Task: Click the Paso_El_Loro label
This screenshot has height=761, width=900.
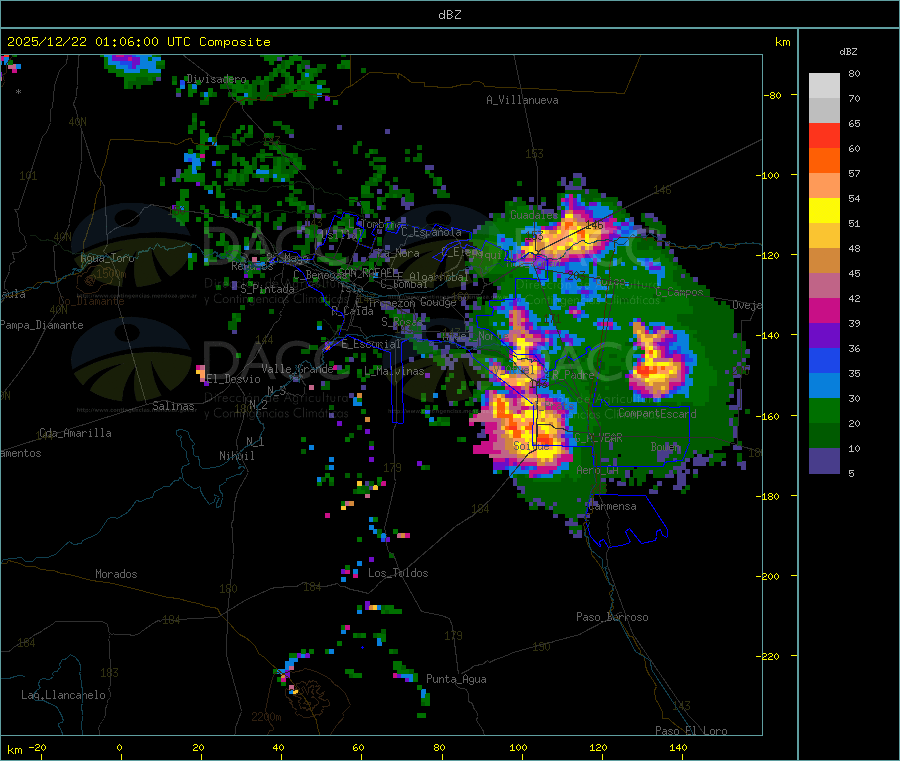Action: pyautogui.click(x=691, y=731)
